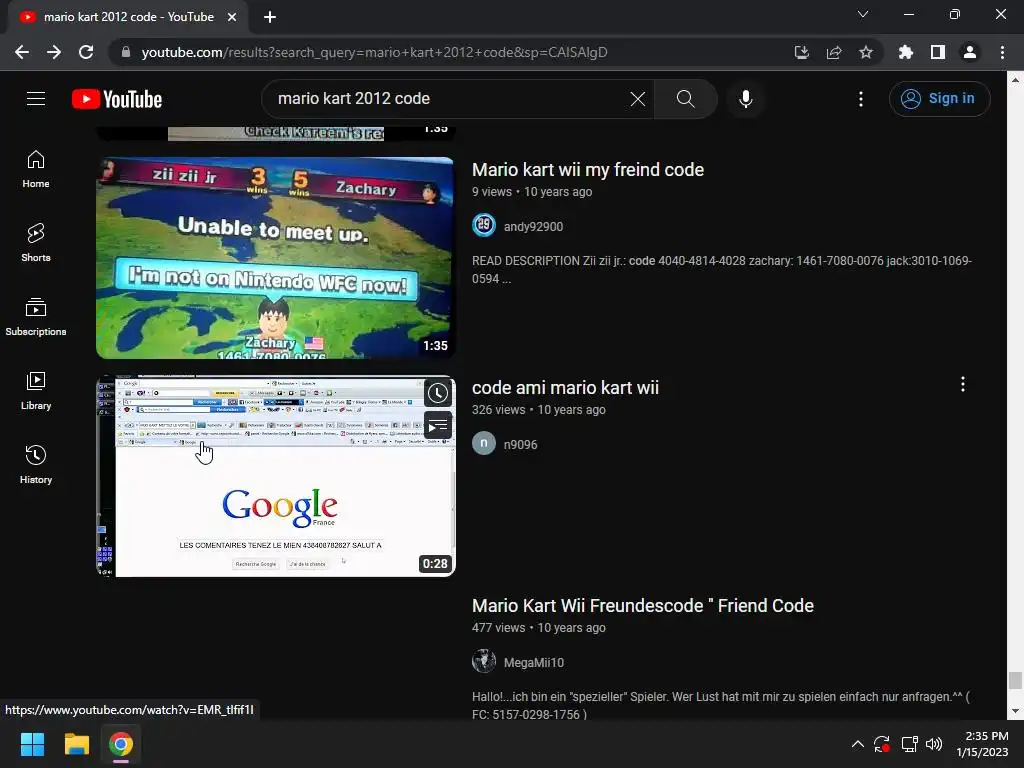
Task: Visit channel MegaMii10
Action: pos(534,663)
